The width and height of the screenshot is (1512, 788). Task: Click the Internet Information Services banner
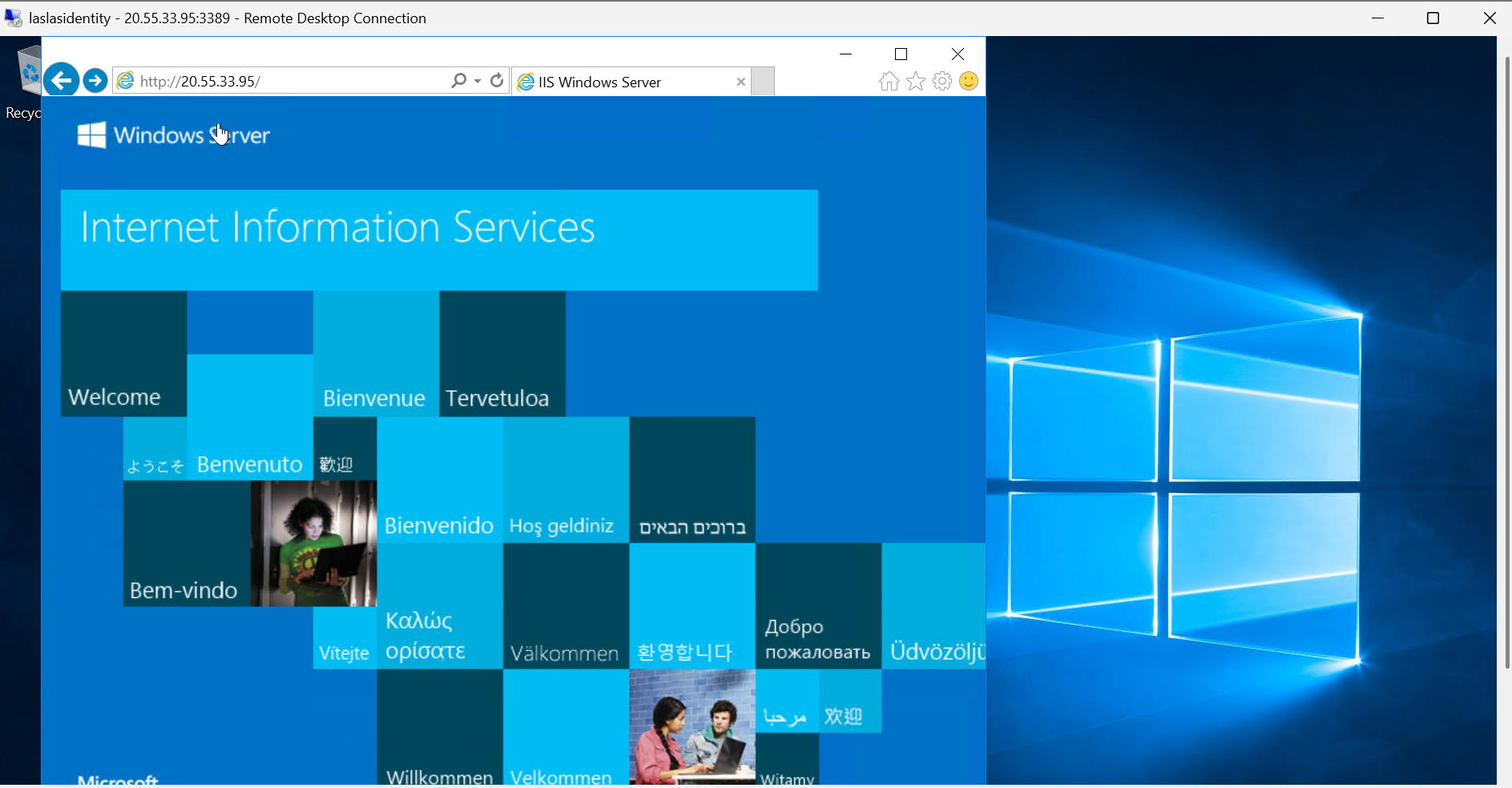click(x=439, y=239)
